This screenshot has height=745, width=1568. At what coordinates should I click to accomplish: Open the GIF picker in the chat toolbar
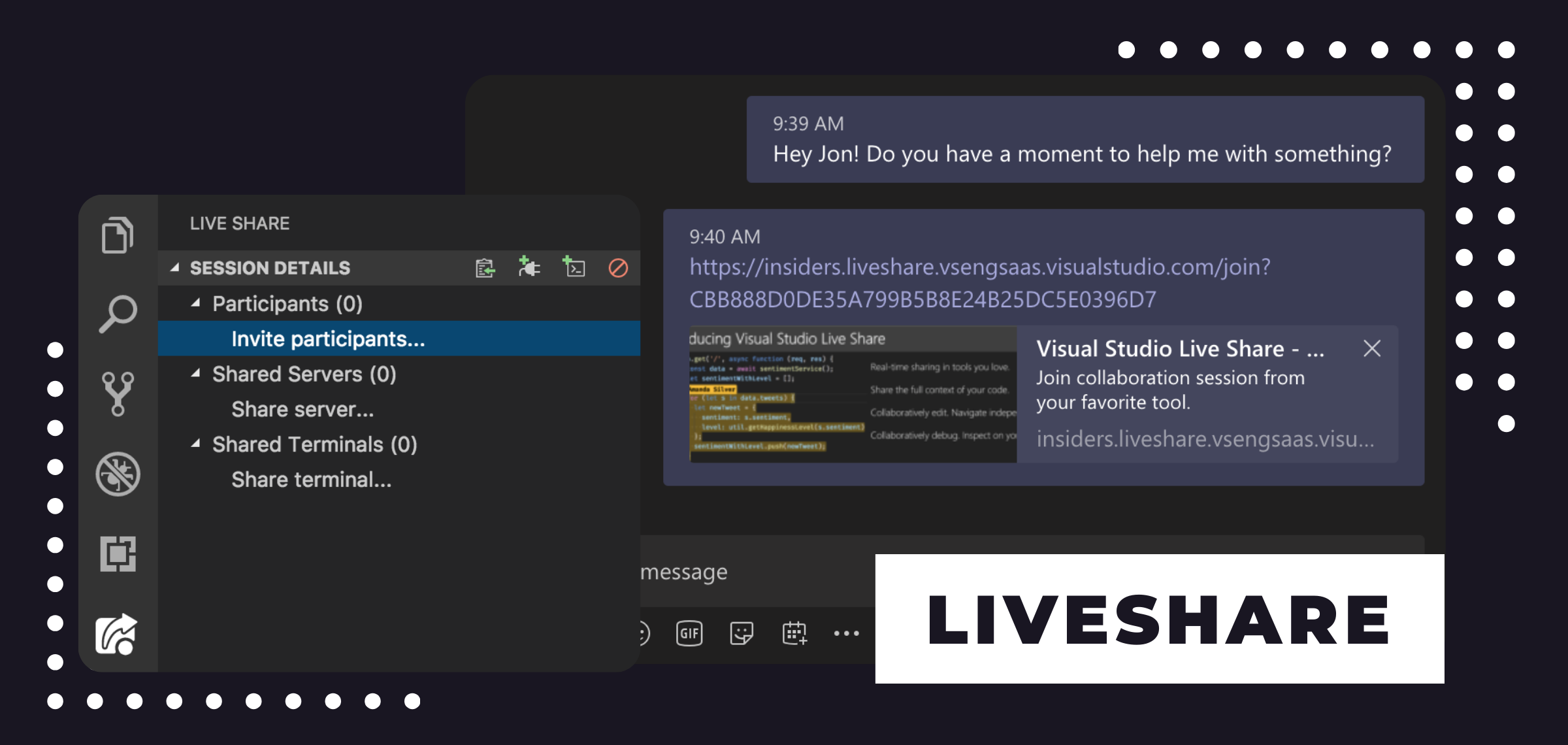pyautogui.click(x=689, y=633)
